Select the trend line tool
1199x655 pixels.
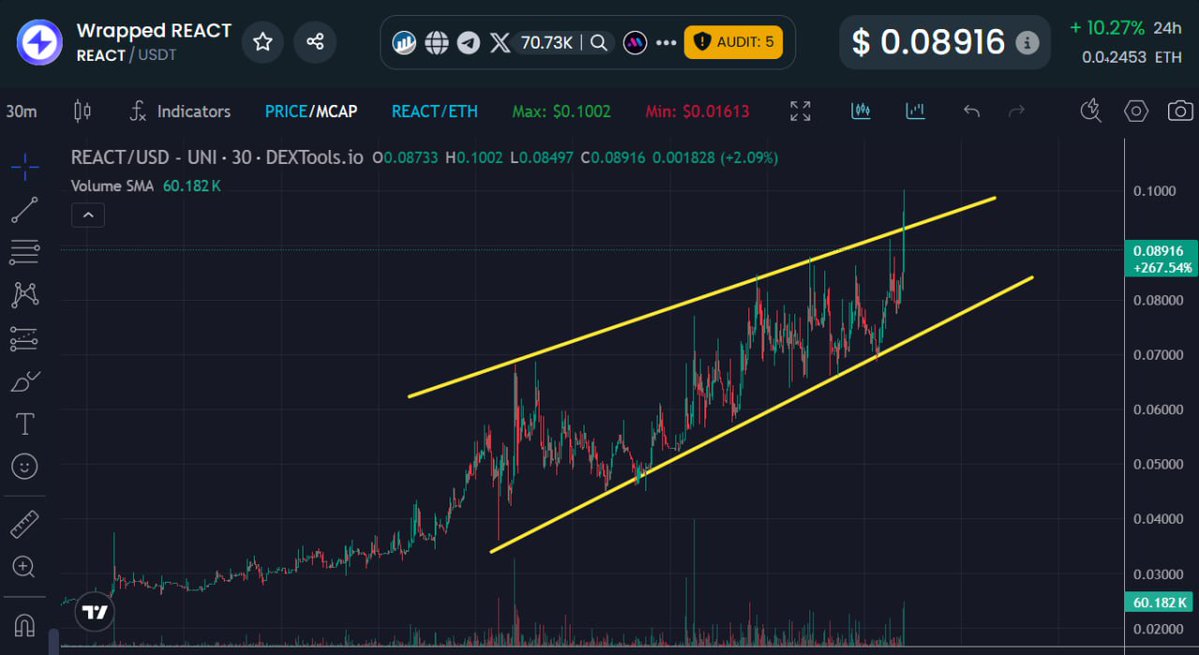tap(24, 209)
